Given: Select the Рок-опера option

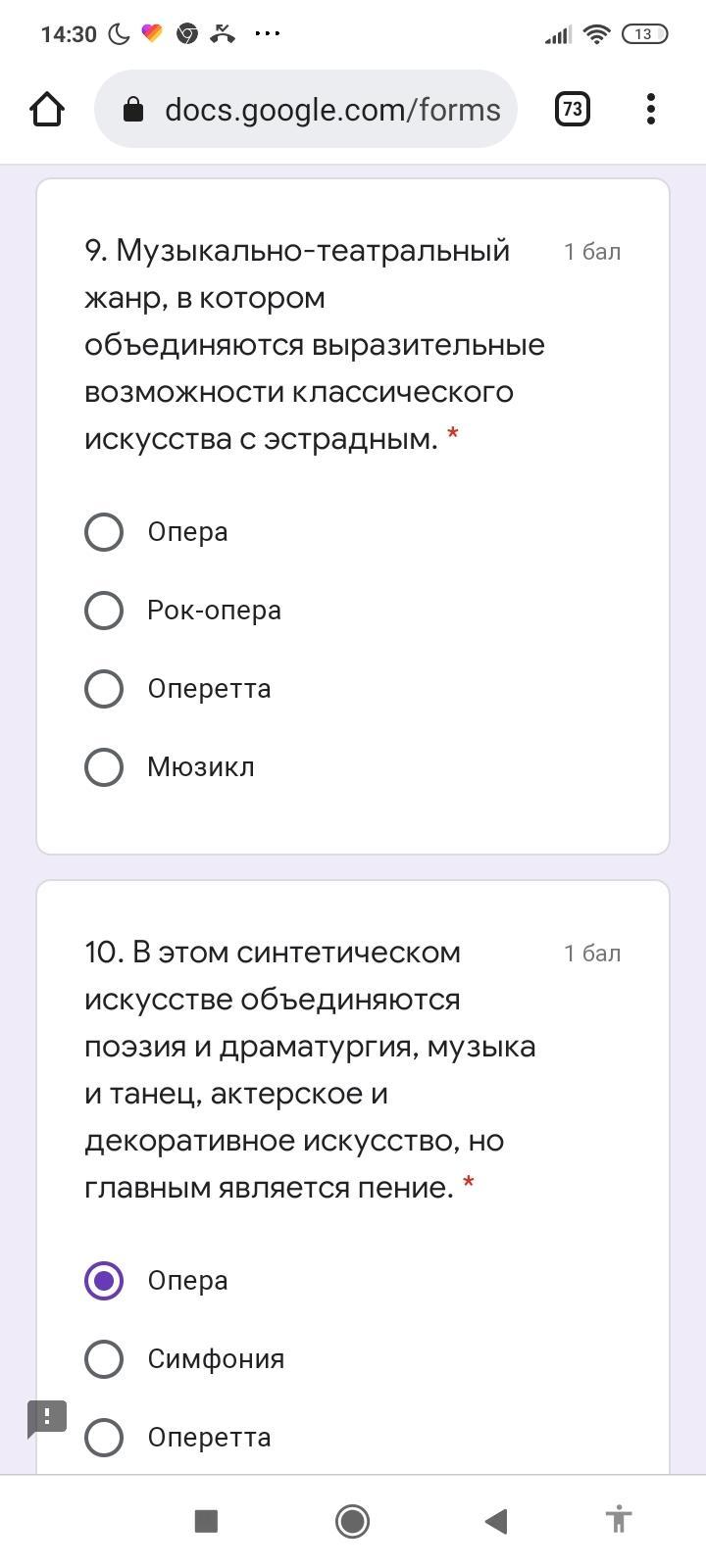Looking at the screenshot, I should coord(104,611).
